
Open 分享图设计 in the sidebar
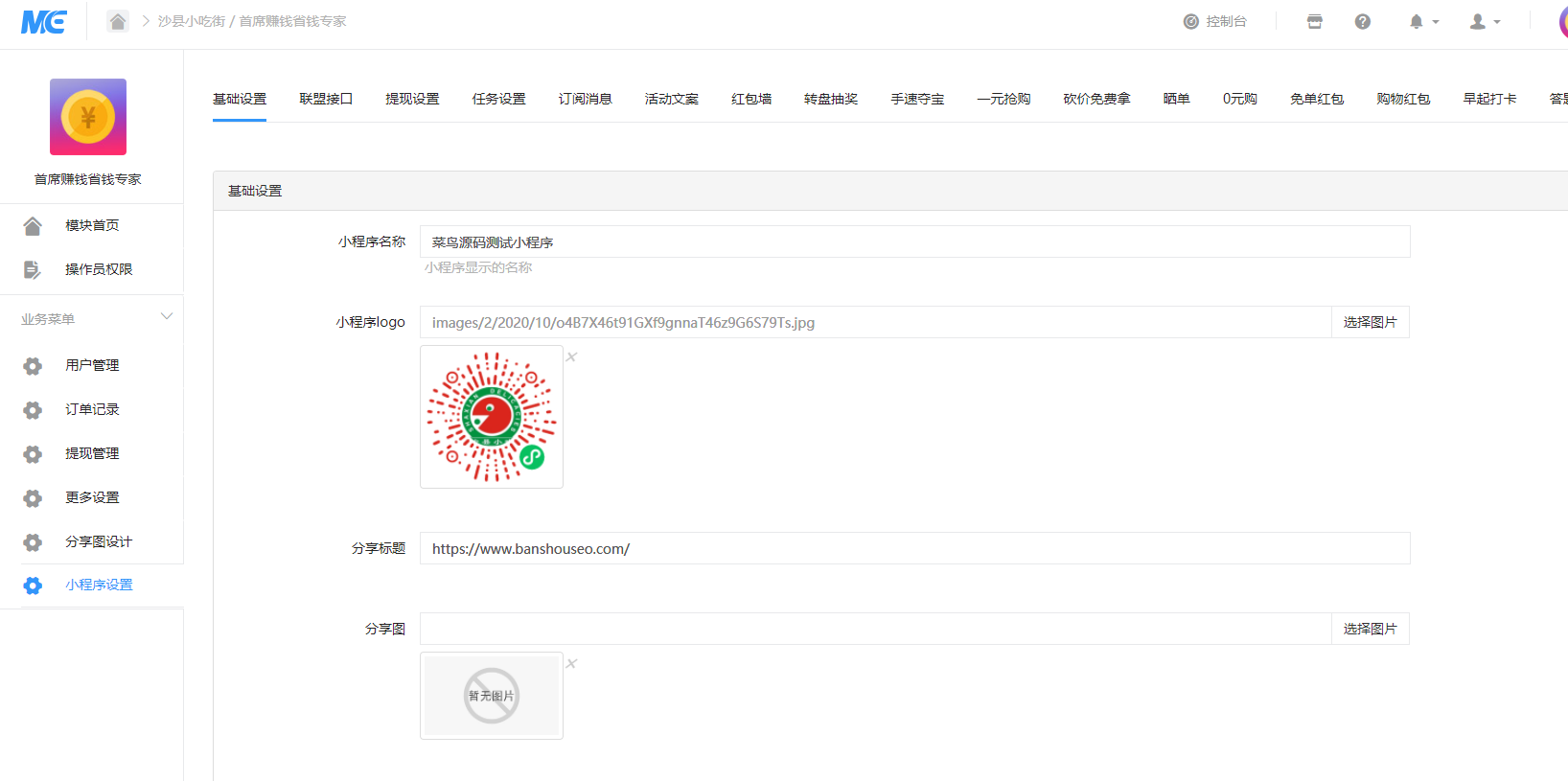tap(99, 541)
